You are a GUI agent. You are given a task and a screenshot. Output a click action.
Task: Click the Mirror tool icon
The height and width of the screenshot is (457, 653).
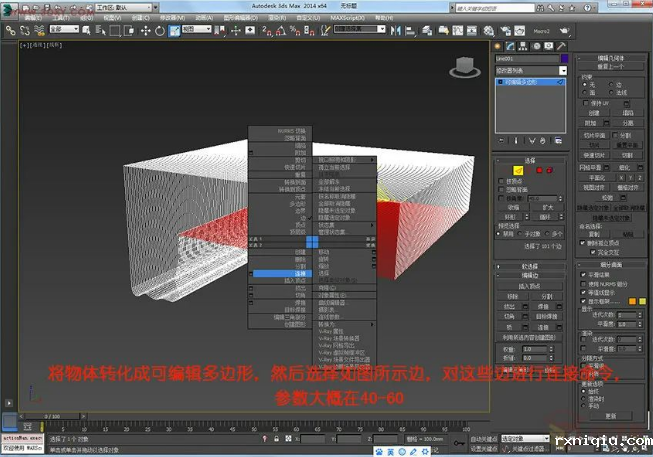coord(396,30)
